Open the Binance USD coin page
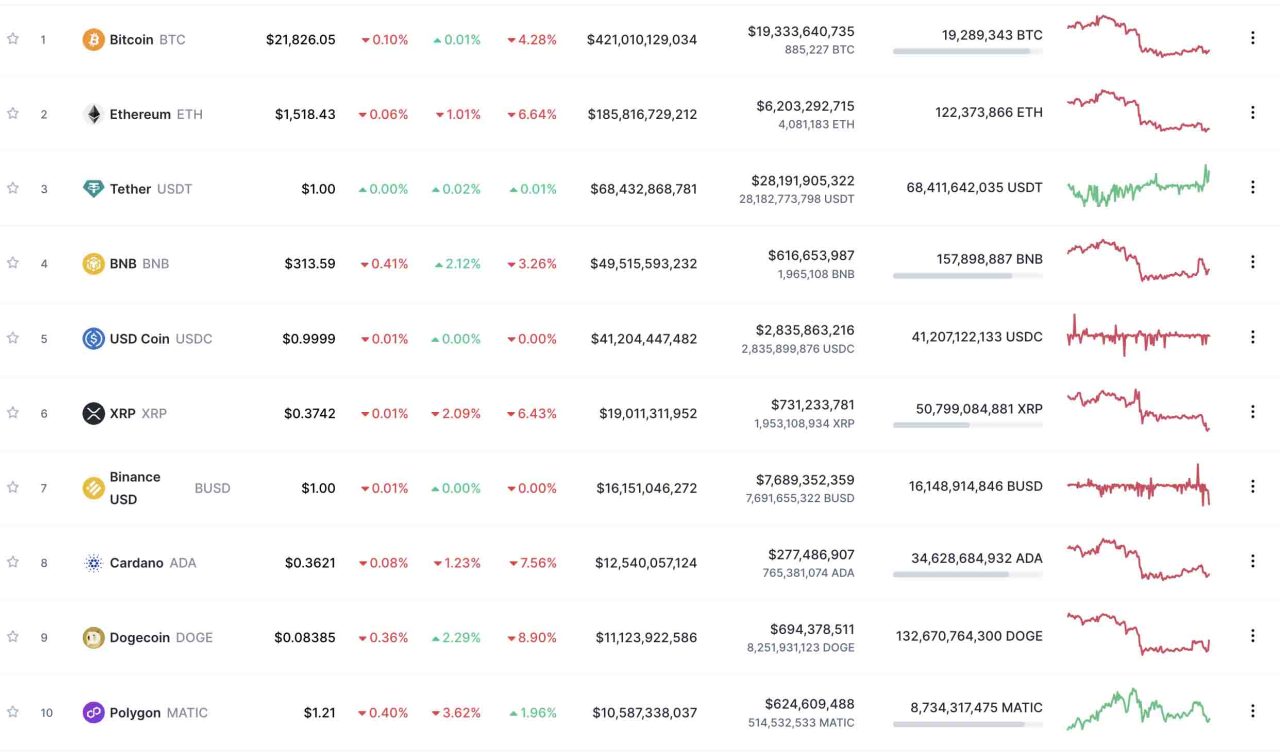The height and width of the screenshot is (756, 1280). [135, 488]
